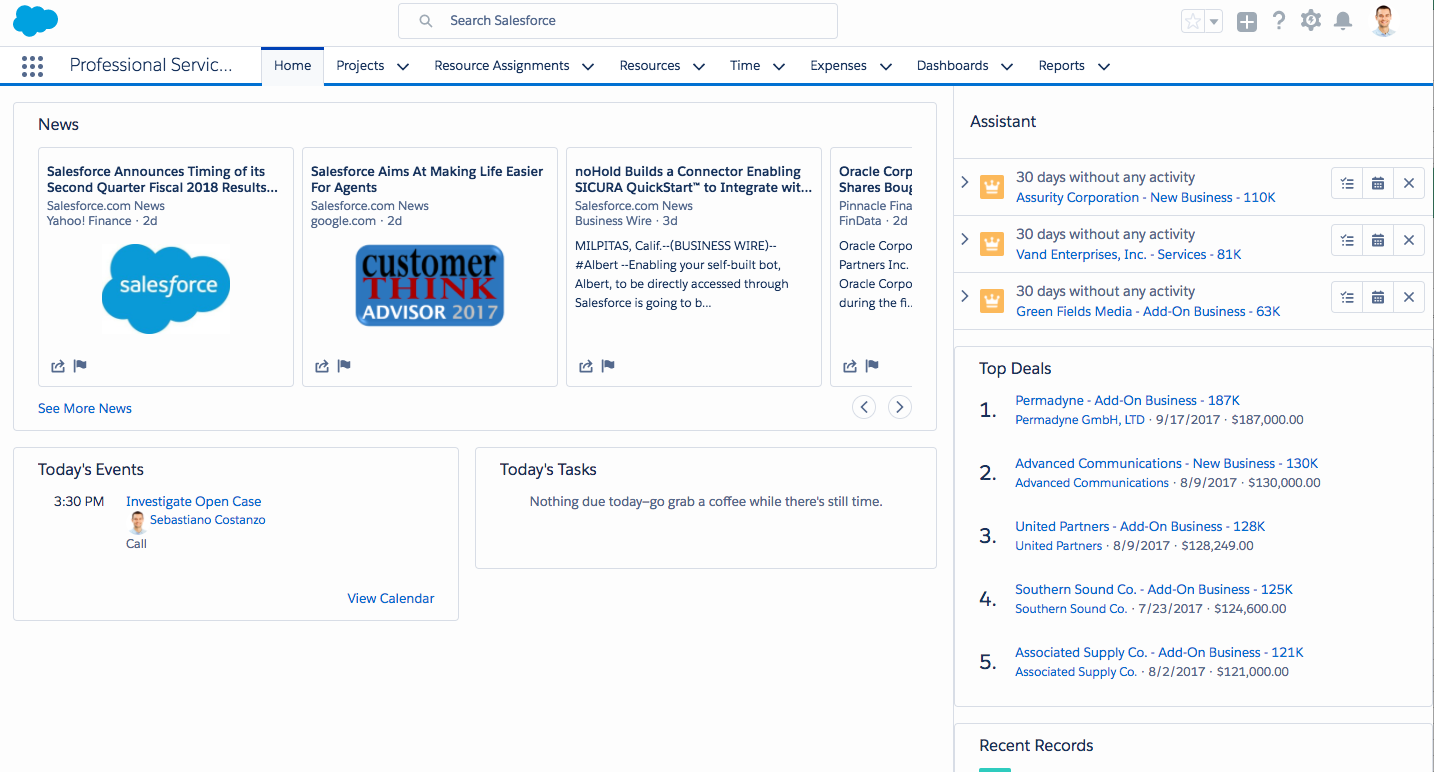Click the Salesforce cloud logo

tap(35, 20)
